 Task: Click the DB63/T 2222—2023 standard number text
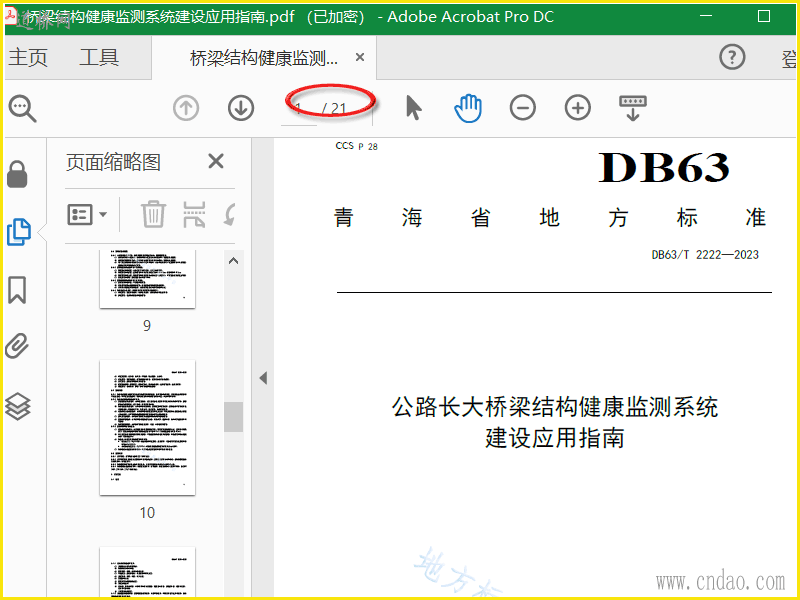[x=705, y=255]
